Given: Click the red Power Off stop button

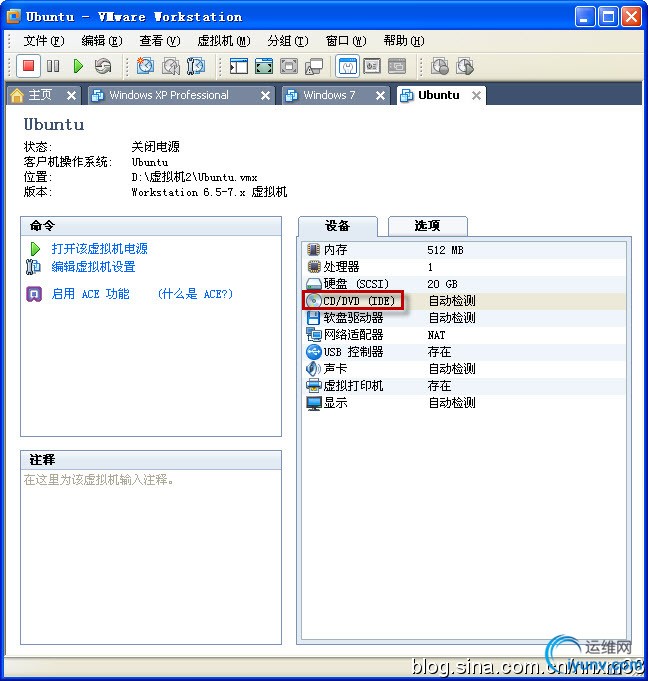Looking at the screenshot, I should pos(29,66).
